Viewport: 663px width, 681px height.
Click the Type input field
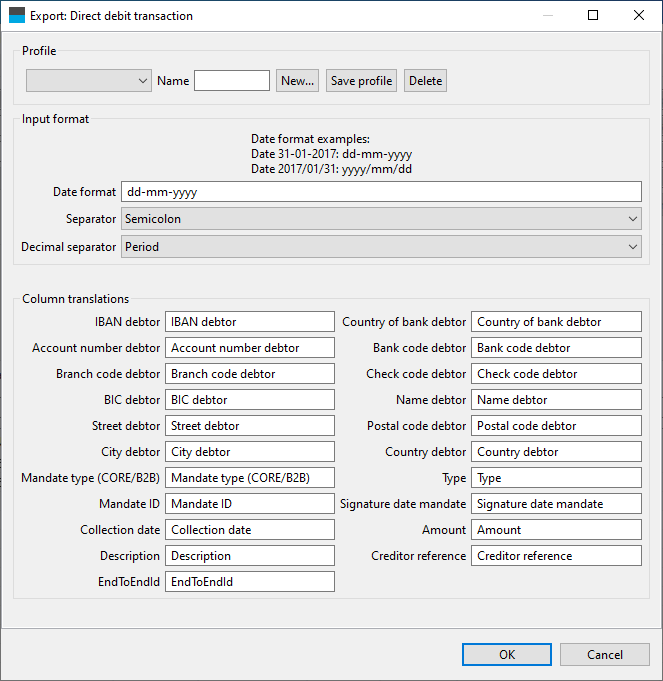pyautogui.click(x=556, y=478)
